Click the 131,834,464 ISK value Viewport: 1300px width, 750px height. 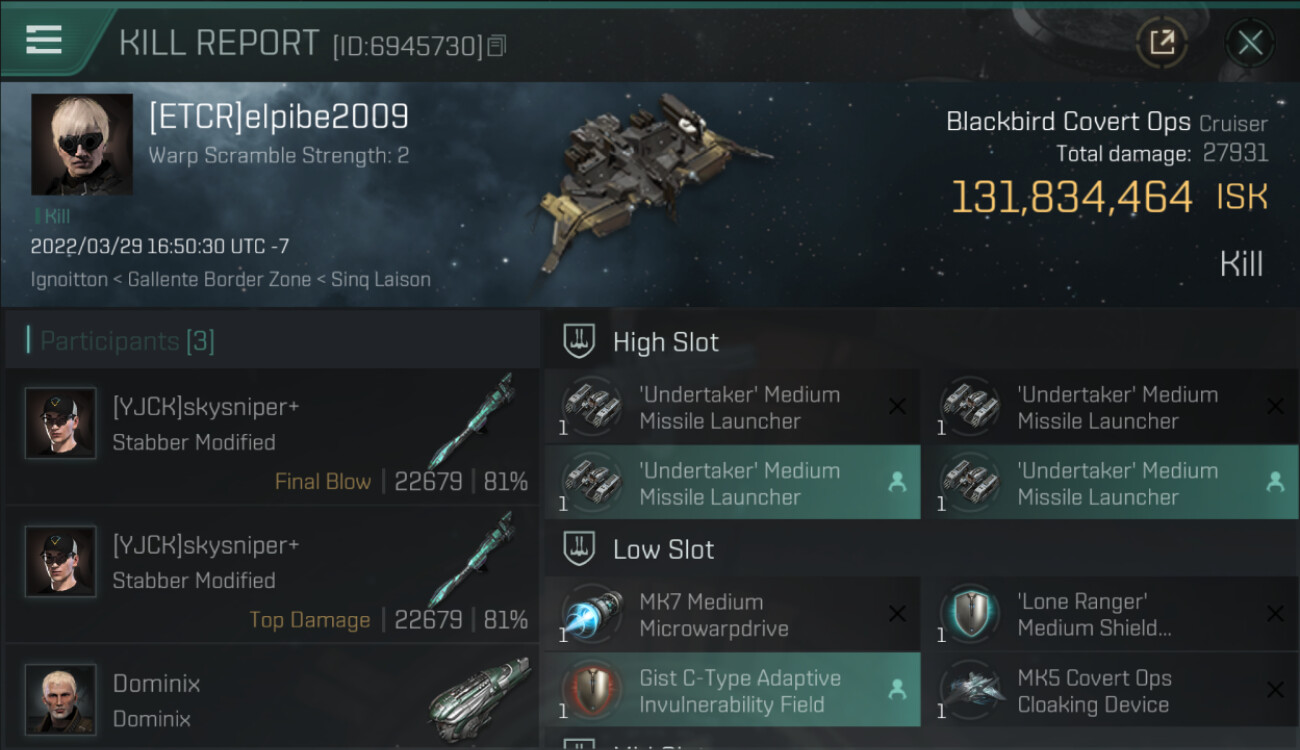click(1071, 197)
